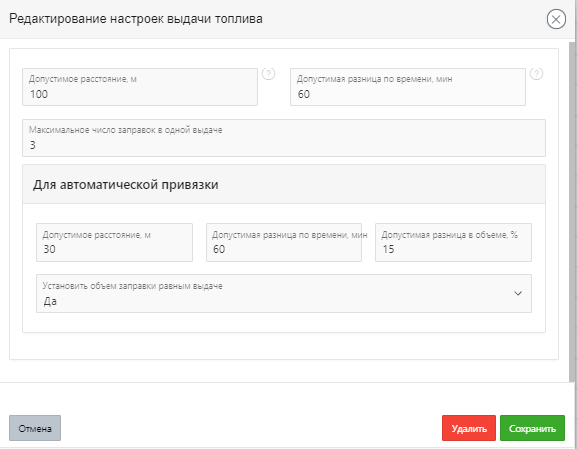Edit auto-binding distance field showing 30
The height and width of the screenshot is (449, 577).
click(114, 243)
